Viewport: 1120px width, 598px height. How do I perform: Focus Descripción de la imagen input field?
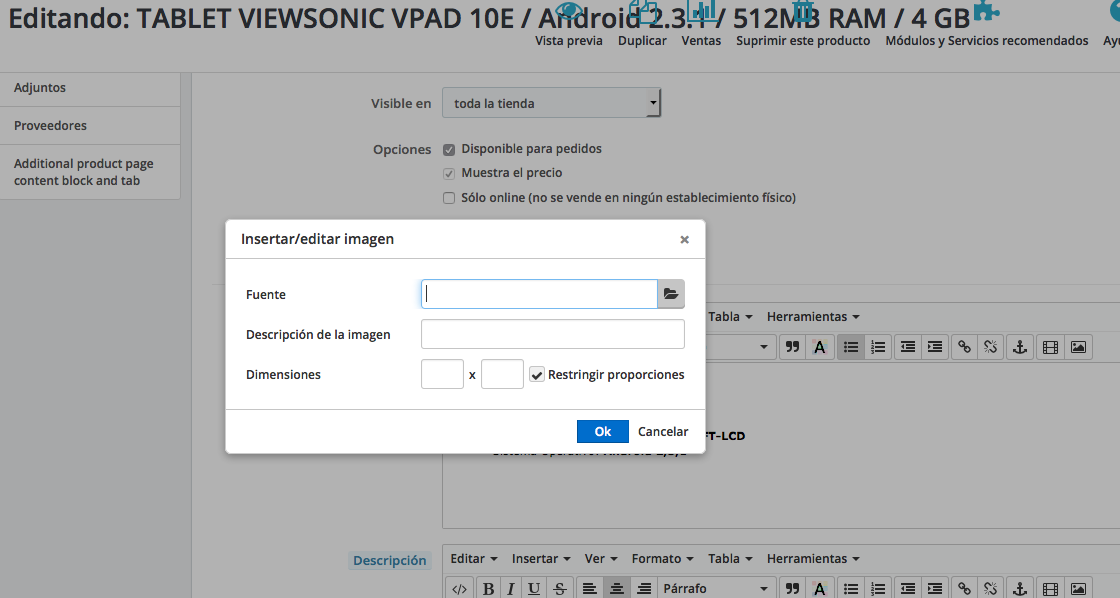pyautogui.click(x=553, y=334)
